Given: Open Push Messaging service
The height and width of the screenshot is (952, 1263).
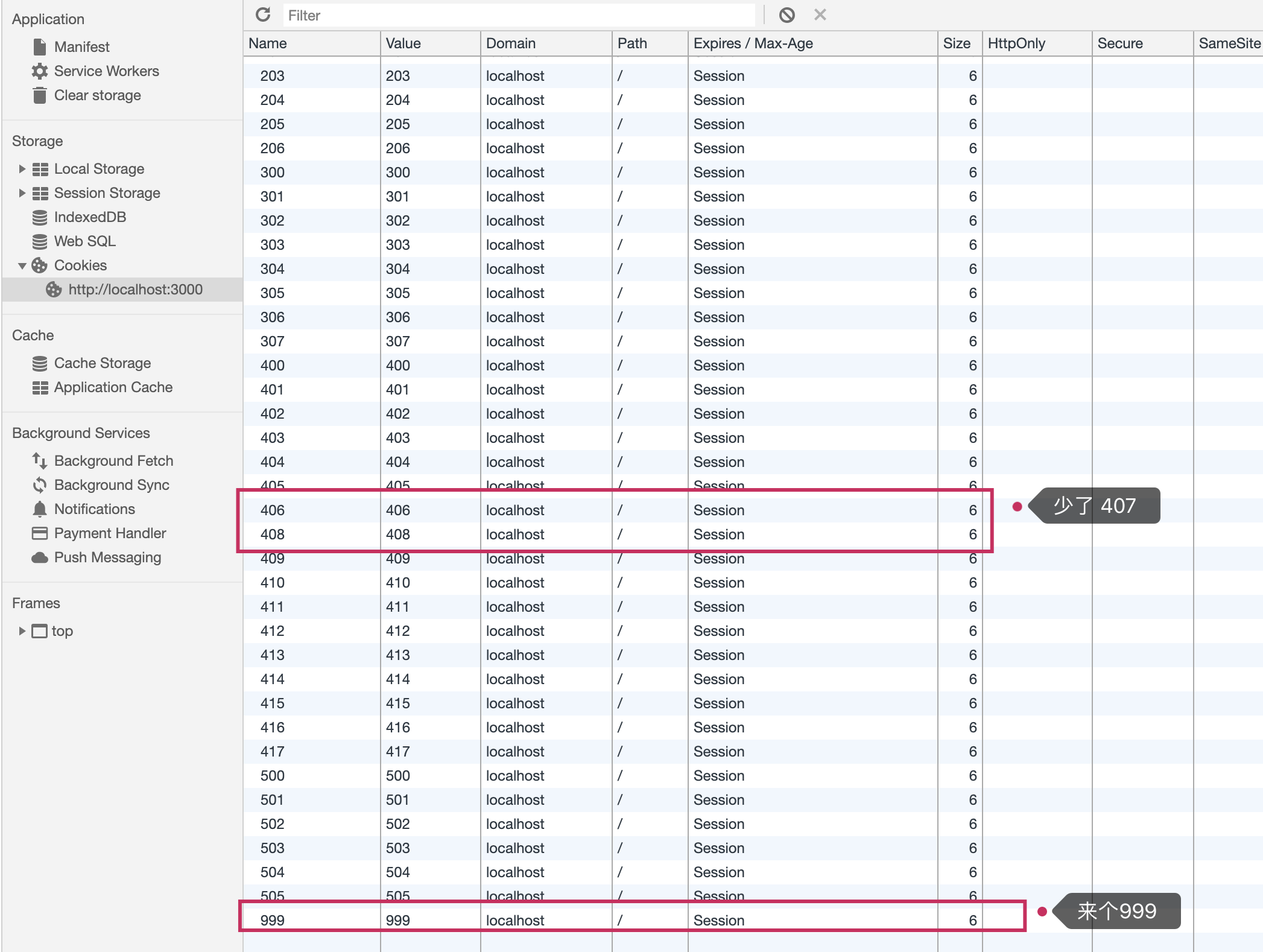Looking at the screenshot, I should pos(107,557).
